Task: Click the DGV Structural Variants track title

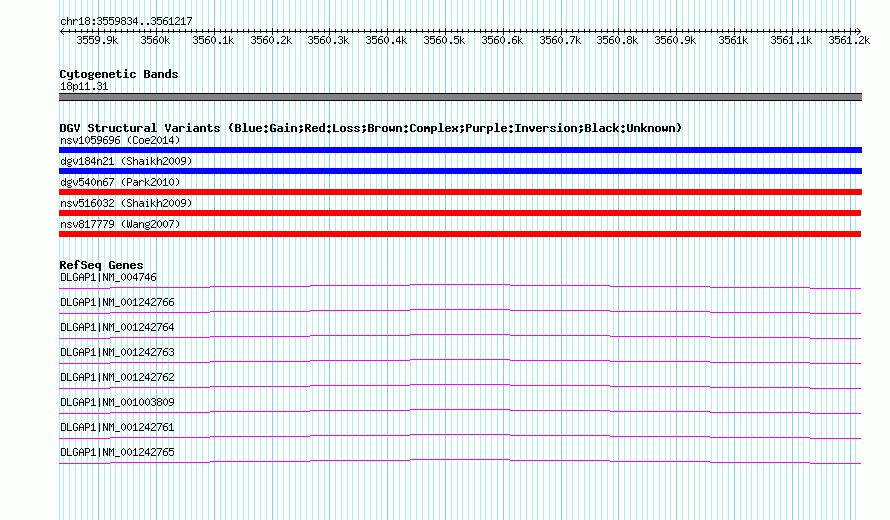Action: click(x=371, y=128)
